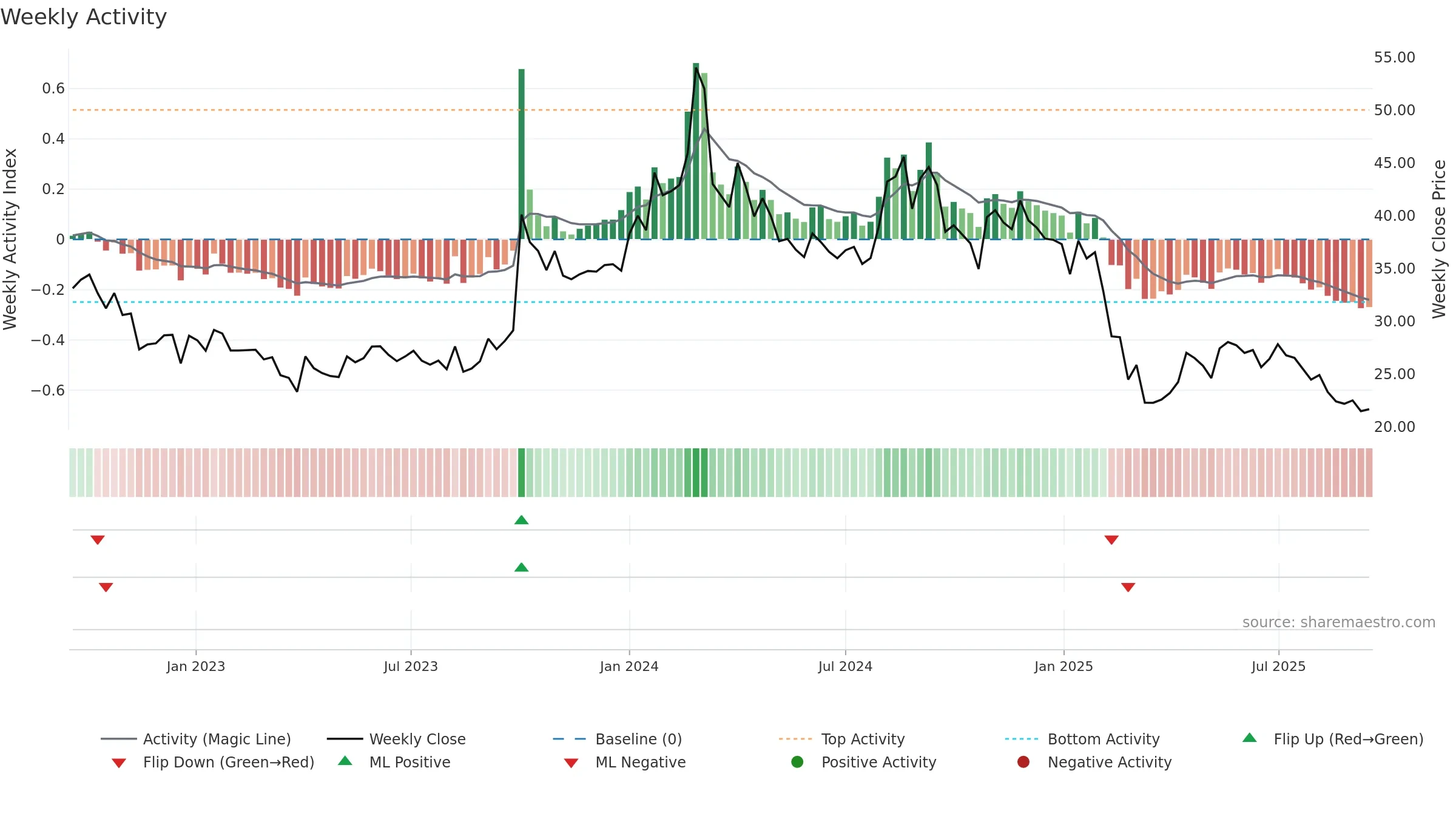Click the Weekly Close Price axis title
Screen dimensions: 1456x819
(1439, 239)
